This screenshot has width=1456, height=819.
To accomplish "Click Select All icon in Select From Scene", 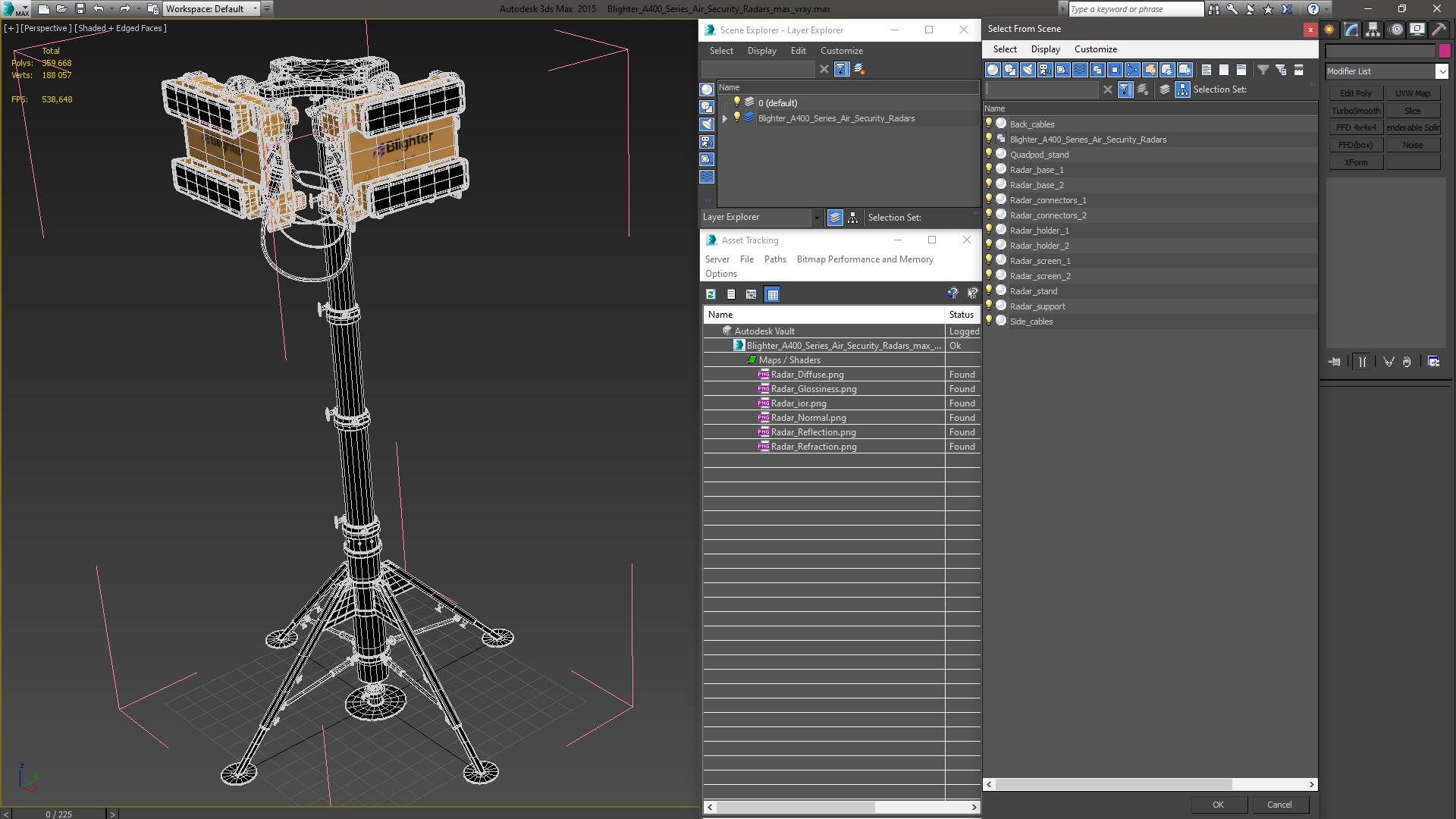I will point(1207,70).
